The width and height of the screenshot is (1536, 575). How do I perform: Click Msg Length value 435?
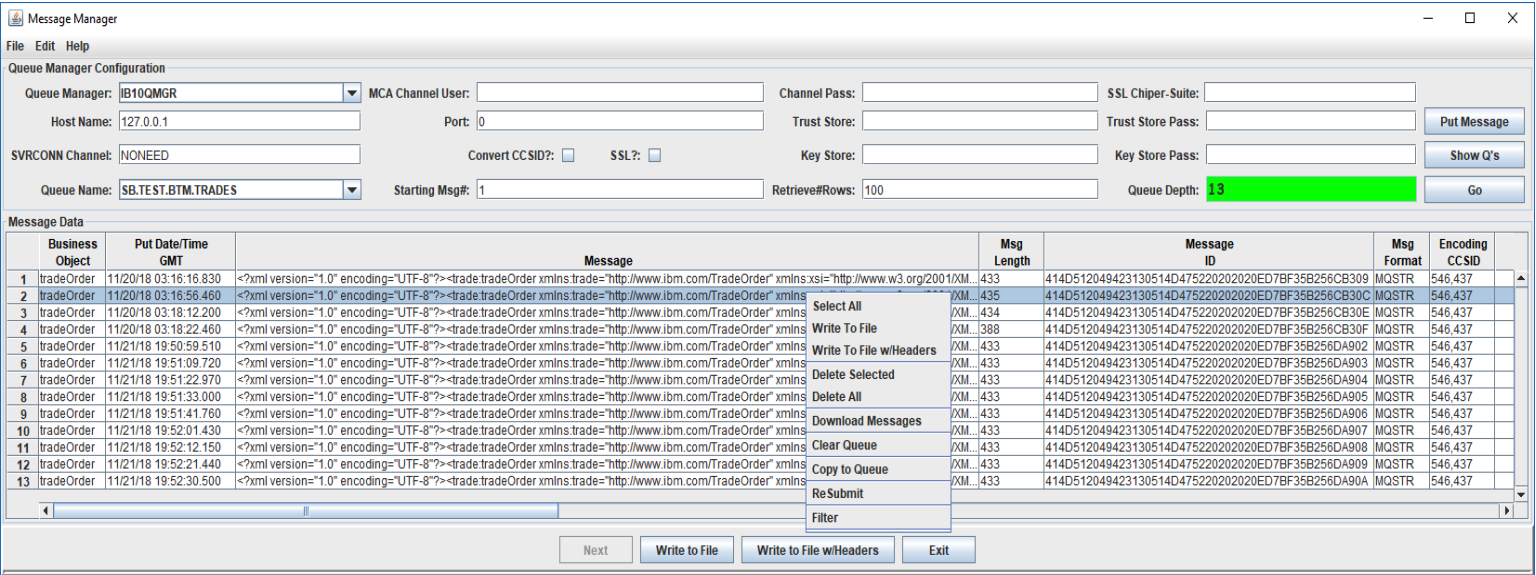(1011, 295)
